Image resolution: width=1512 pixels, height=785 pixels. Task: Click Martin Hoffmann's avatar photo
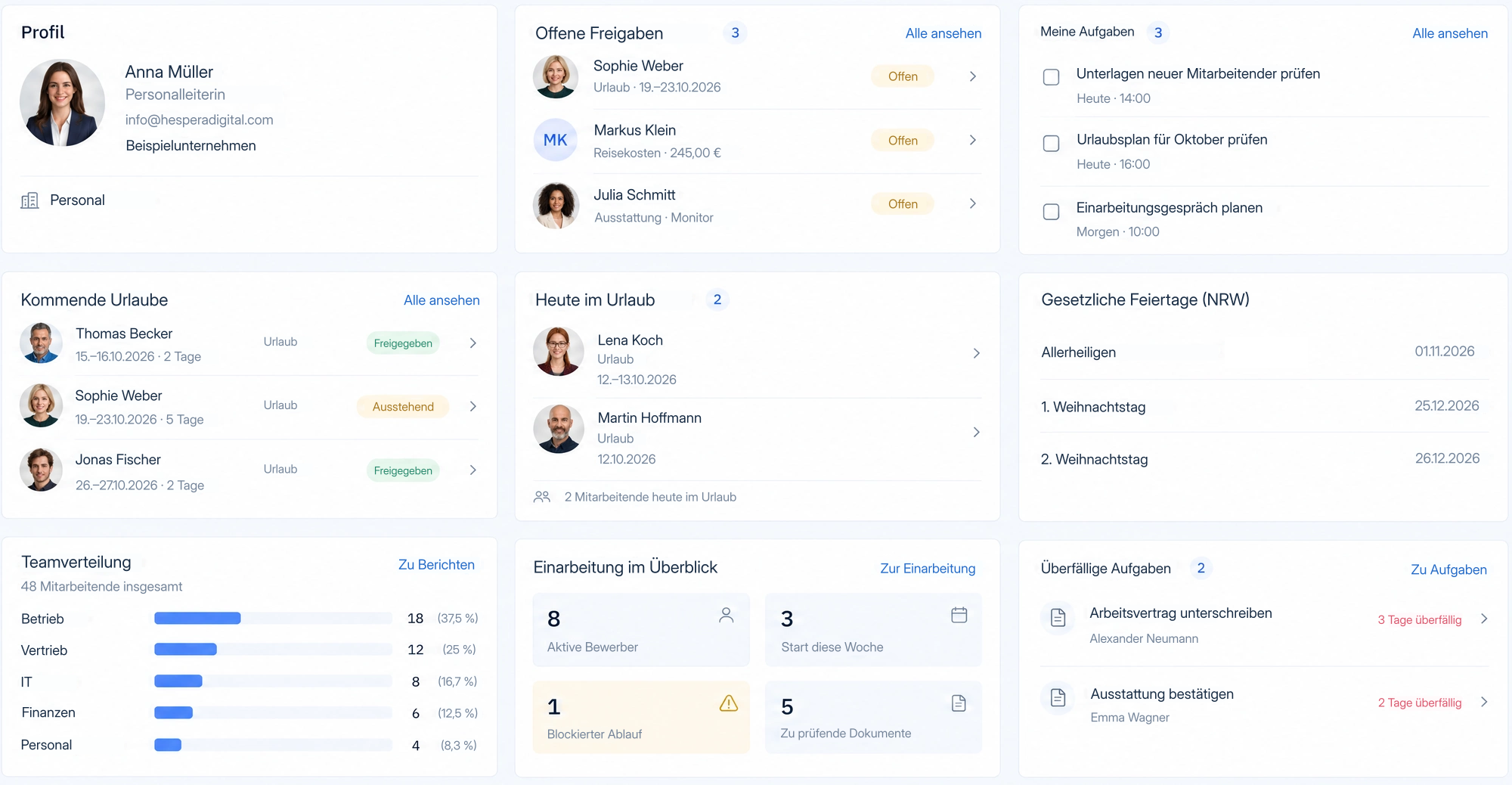tap(558, 429)
